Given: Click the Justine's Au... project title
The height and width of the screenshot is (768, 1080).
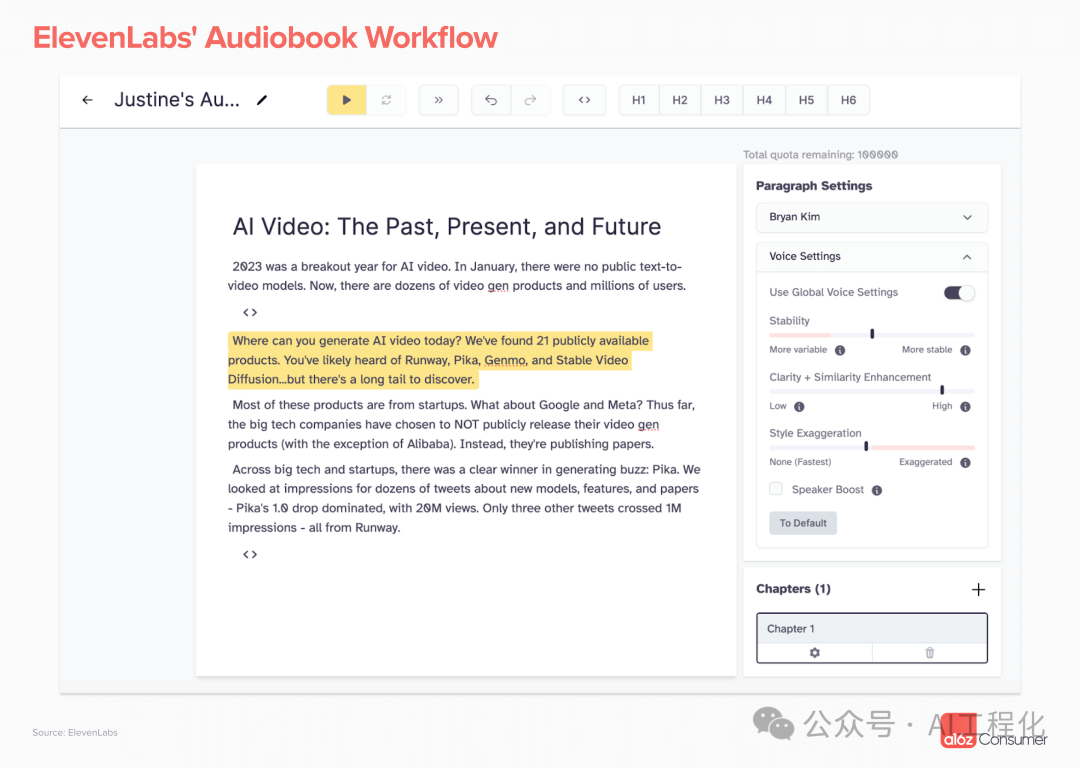Looking at the screenshot, I should point(177,100).
